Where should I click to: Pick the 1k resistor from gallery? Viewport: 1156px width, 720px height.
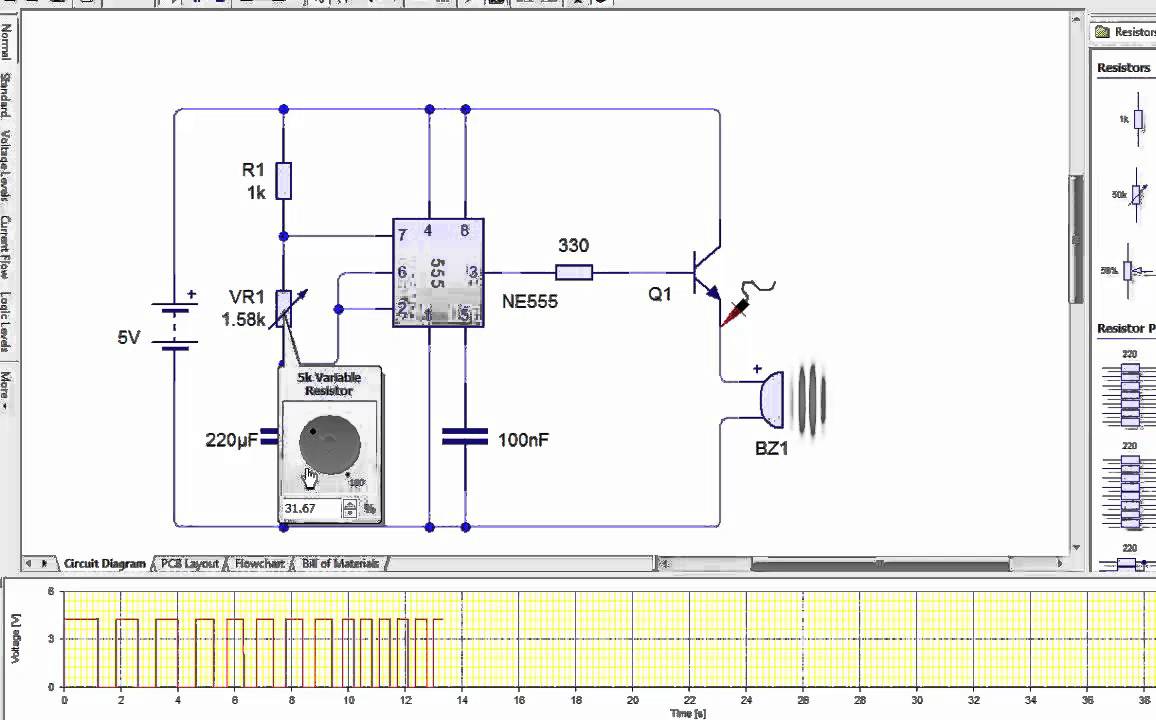pyautogui.click(x=1138, y=119)
